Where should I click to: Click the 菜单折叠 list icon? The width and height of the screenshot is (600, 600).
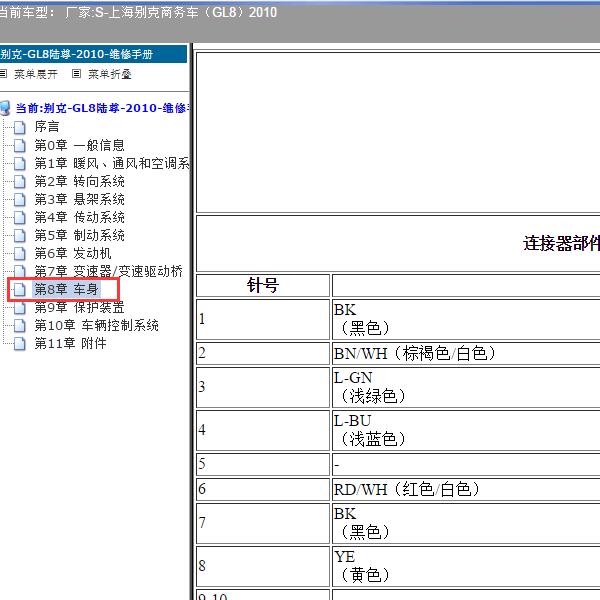[x=76, y=73]
